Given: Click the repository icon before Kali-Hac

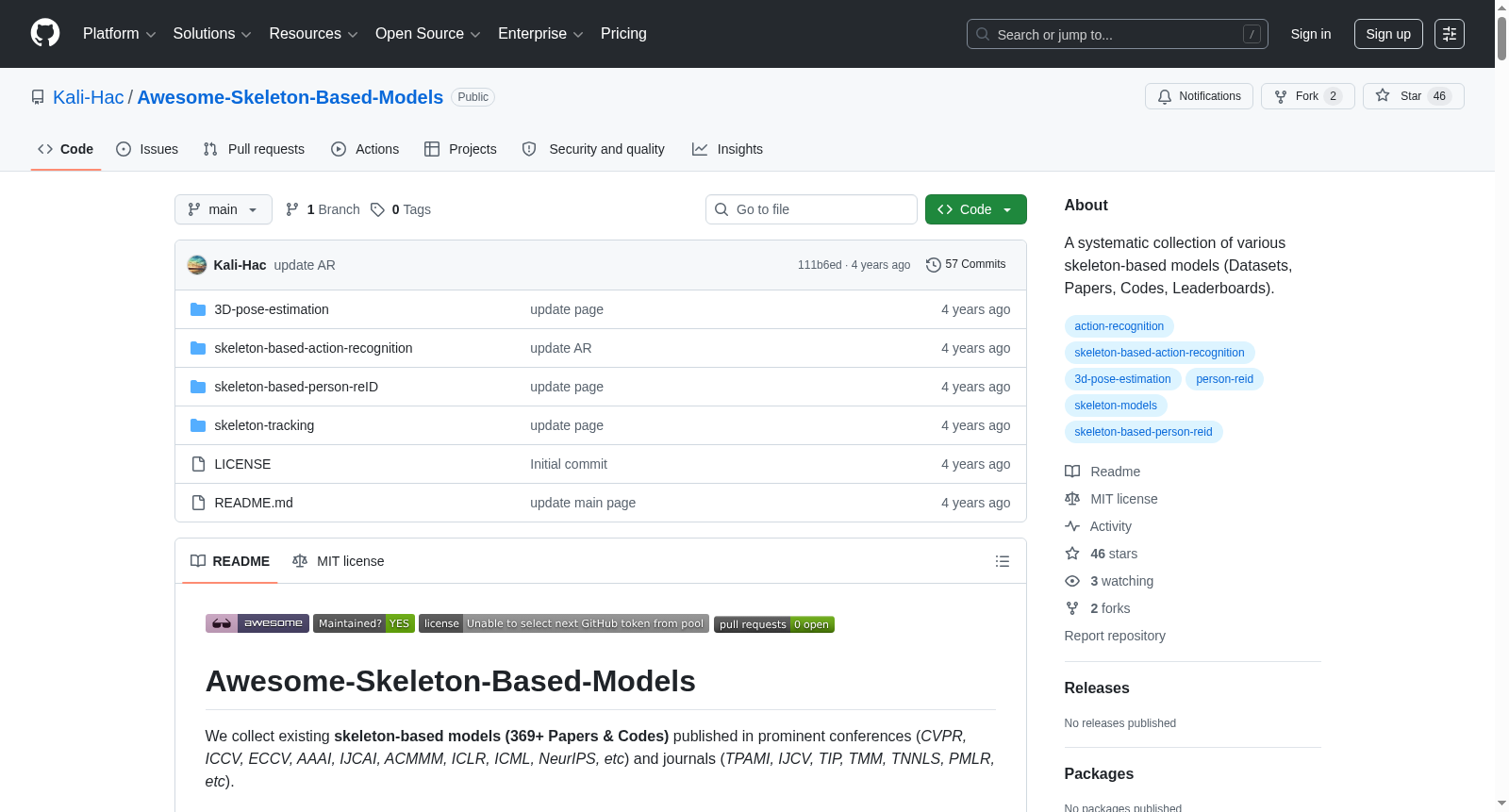Looking at the screenshot, I should pyautogui.click(x=38, y=97).
